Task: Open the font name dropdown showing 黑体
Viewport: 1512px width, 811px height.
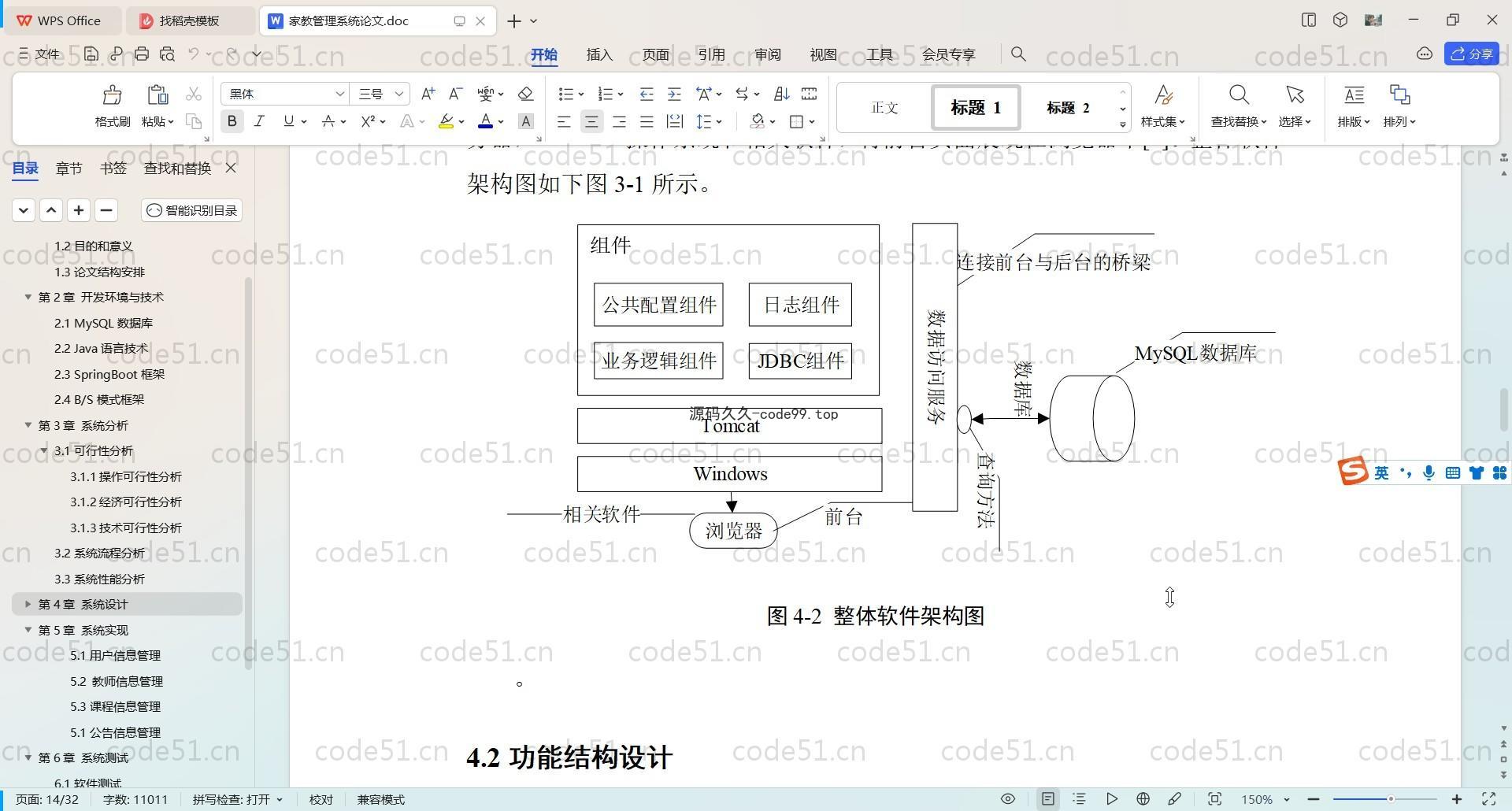Action: pos(339,94)
